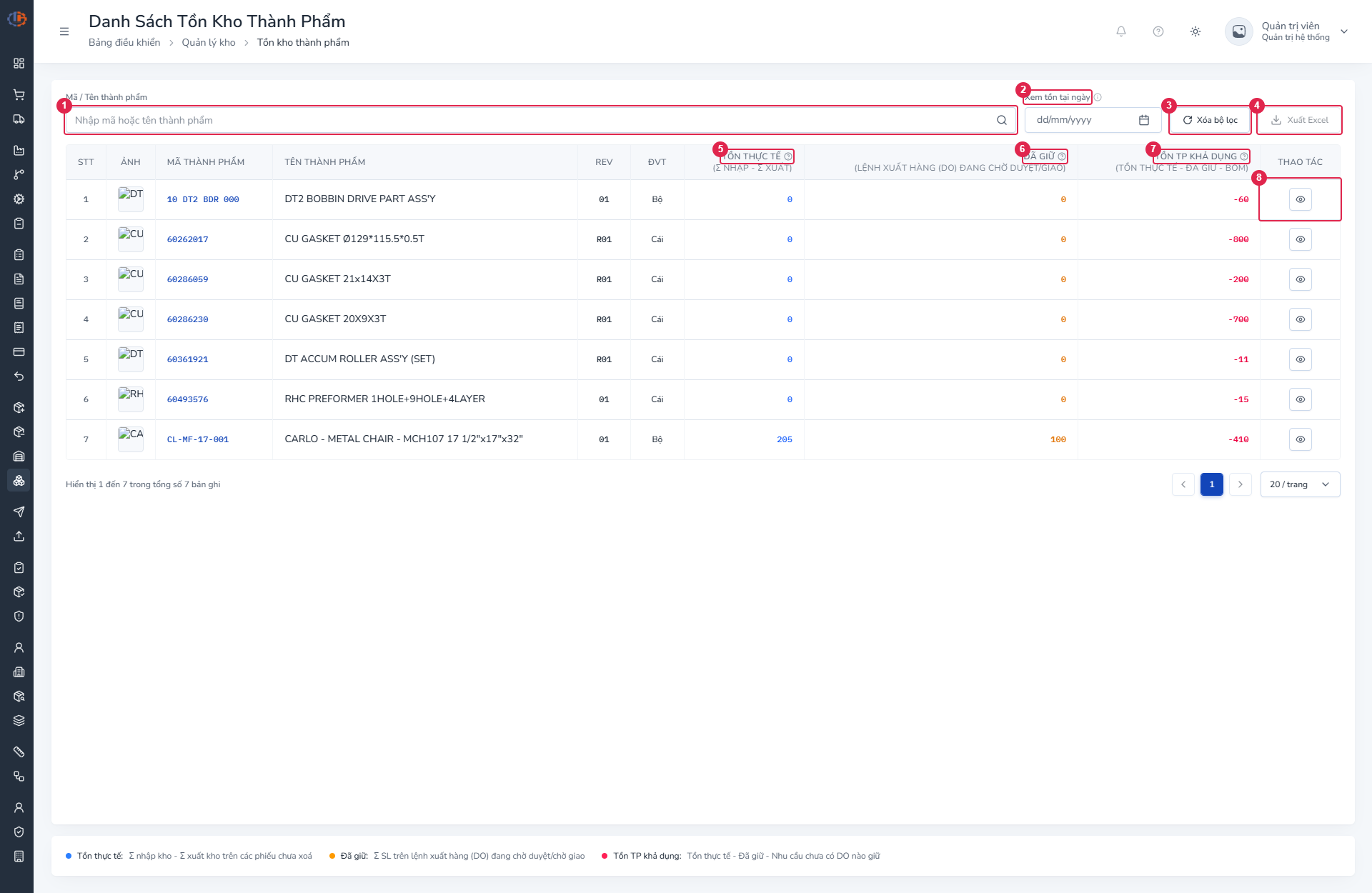Click the Xem tồn tại ngày info icon
1372x893 pixels.
1098,97
